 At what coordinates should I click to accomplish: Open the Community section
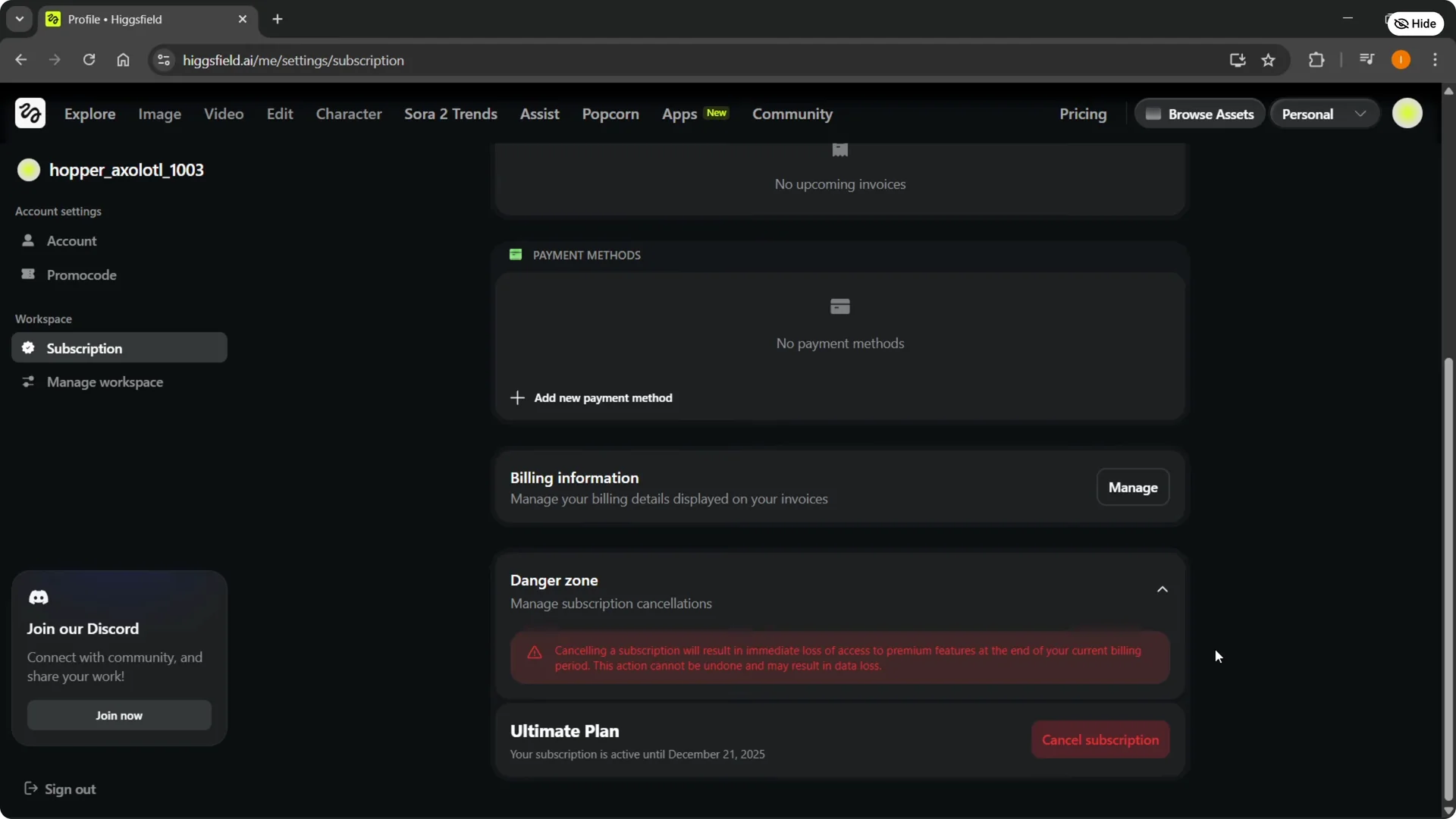(792, 114)
